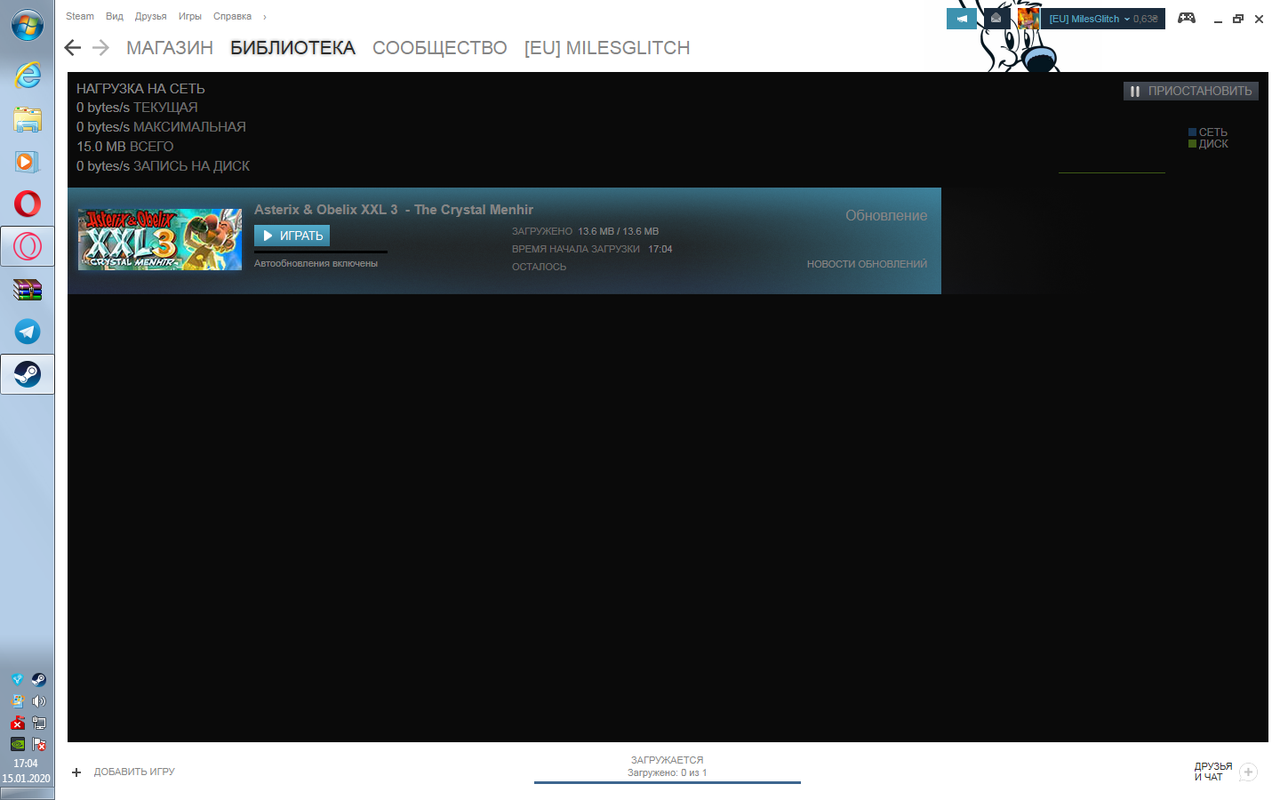Open WinRAR from the taskbar
The width and height of the screenshot is (1280, 800).
point(27,290)
